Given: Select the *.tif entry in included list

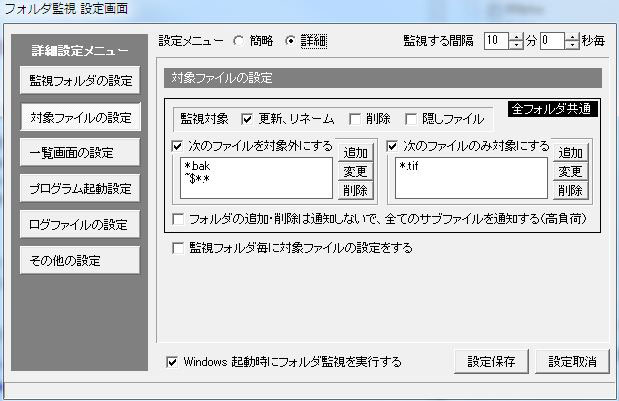Looking at the screenshot, I should point(409,166).
